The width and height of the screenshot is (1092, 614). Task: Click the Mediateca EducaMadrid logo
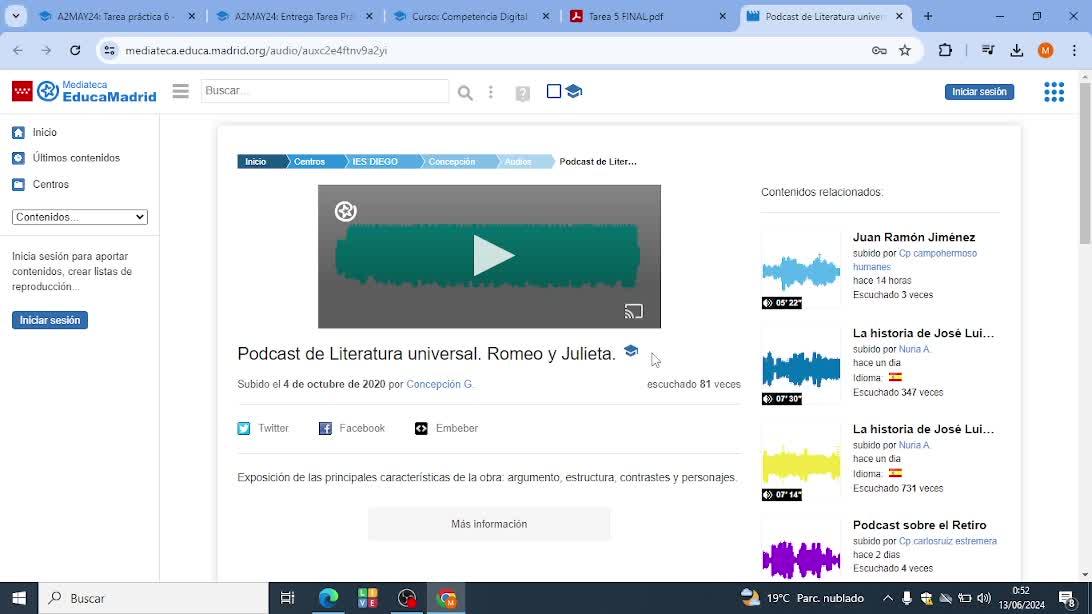click(84, 91)
